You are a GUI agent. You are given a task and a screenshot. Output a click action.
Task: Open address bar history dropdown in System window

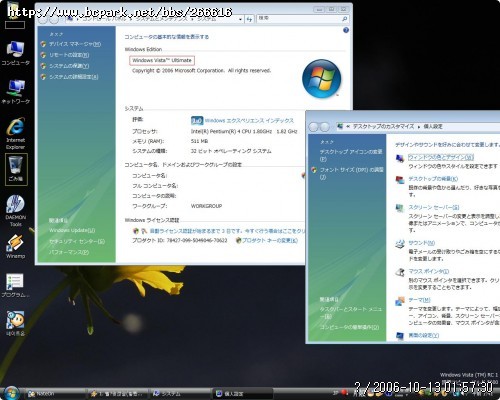240,20
